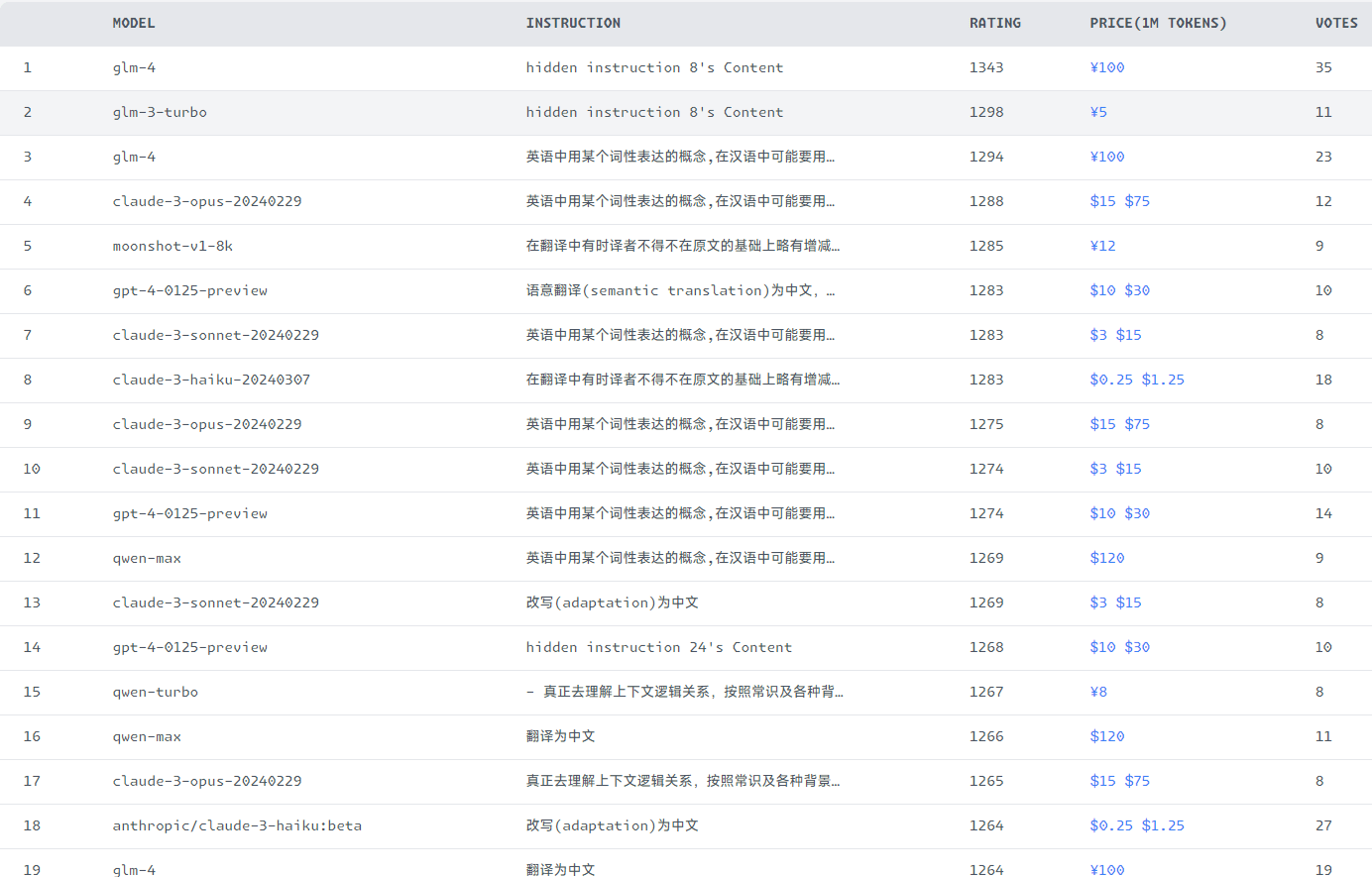Click the MODEL column header
This screenshot has height=877, width=1372.
point(134,23)
